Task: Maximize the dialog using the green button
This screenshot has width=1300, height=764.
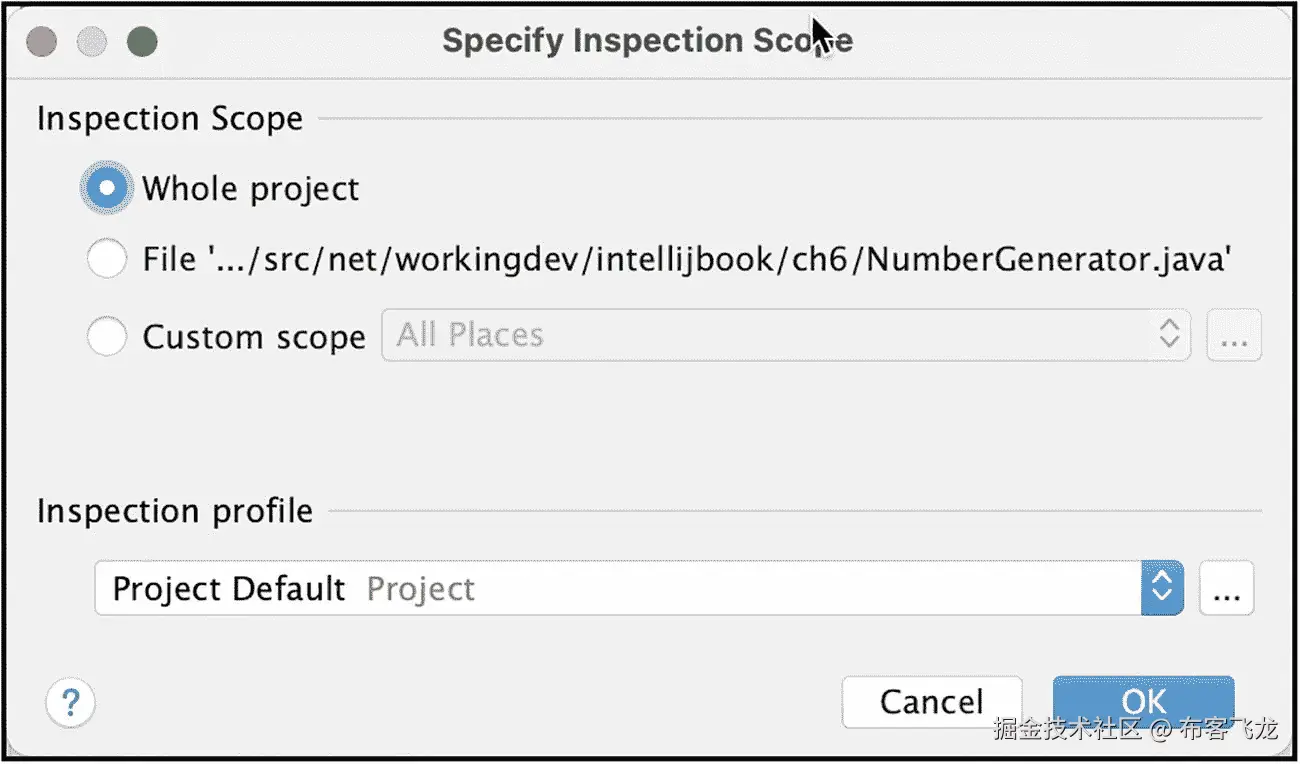Action: click(142, 42)
